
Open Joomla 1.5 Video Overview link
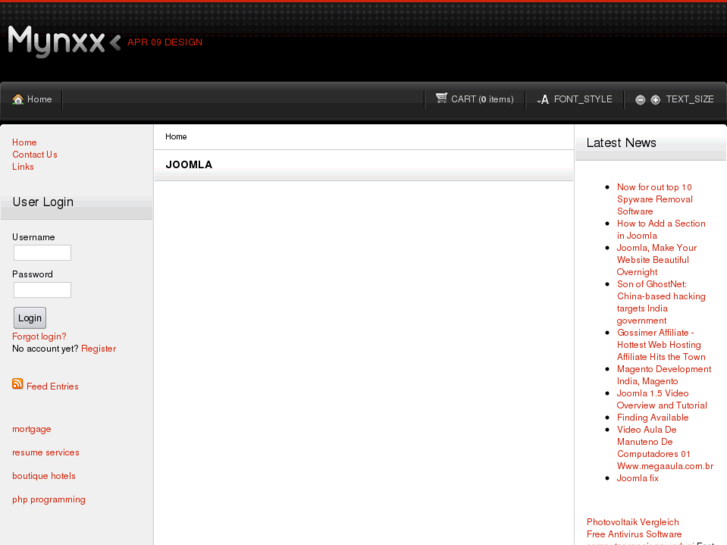click(x=662, y=399)
